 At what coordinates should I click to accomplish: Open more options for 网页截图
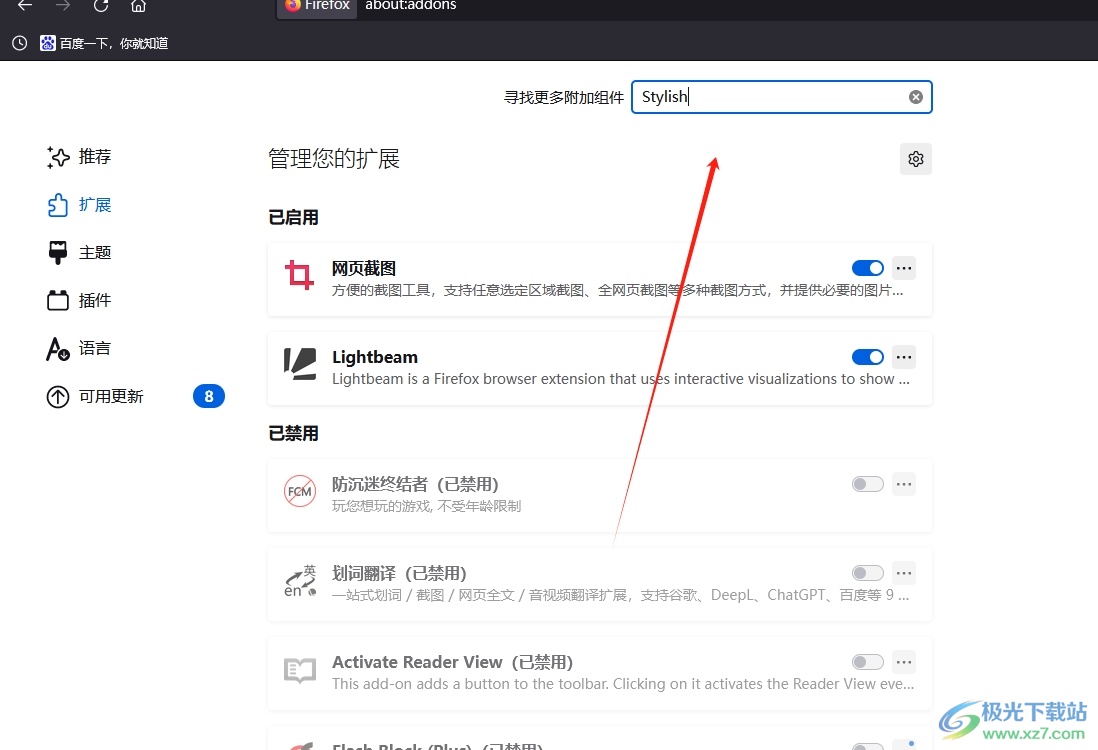click(x=904, y=268)
